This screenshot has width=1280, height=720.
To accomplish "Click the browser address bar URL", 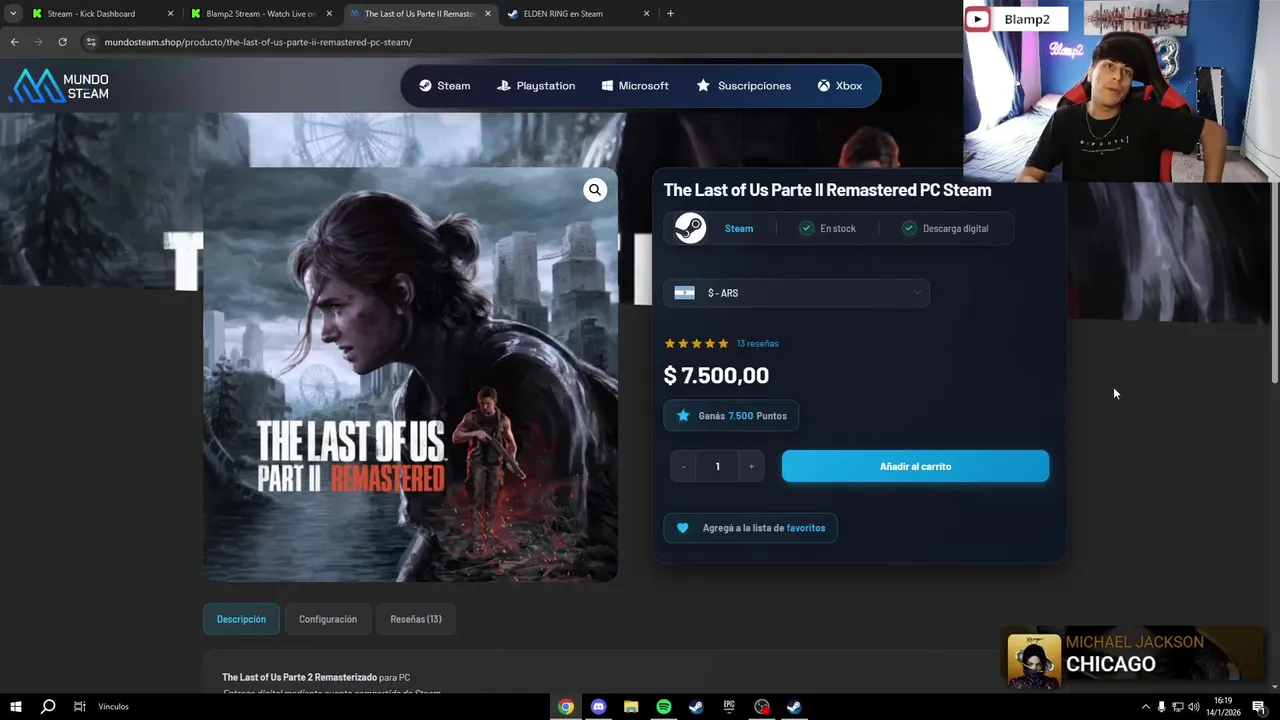I will tap(258, 42).
